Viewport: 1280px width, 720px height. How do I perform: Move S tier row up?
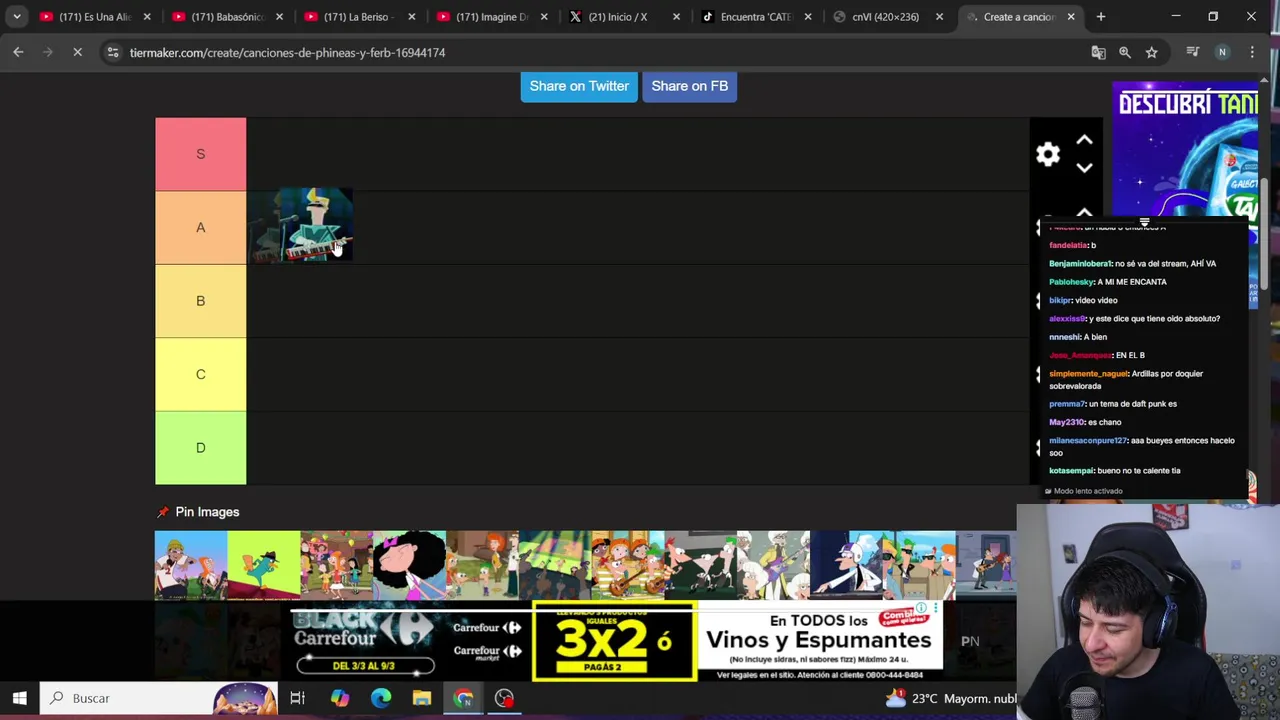1084,140
